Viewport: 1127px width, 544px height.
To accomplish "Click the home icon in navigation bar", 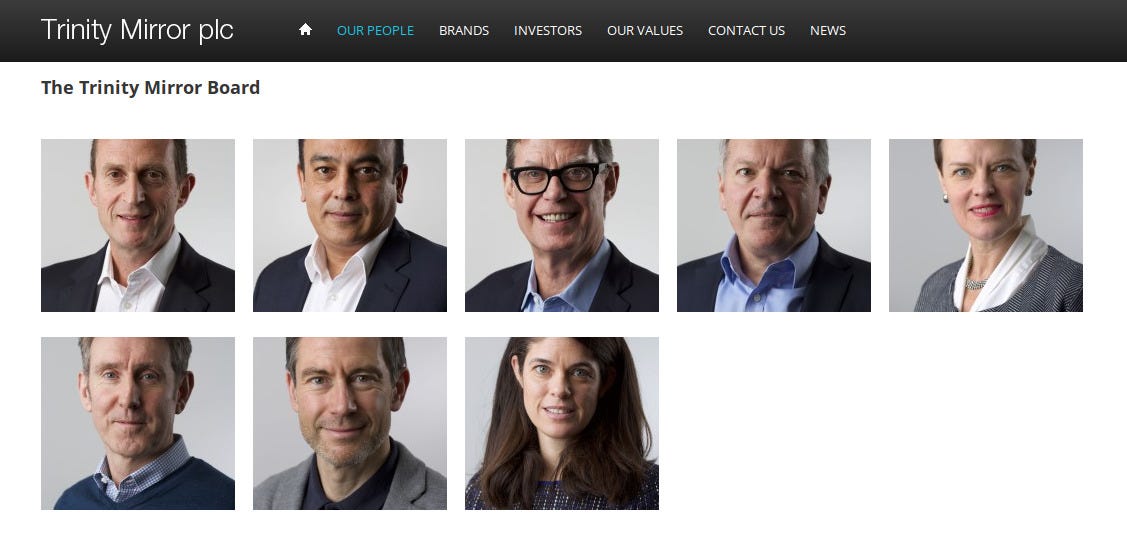I will pos(305,29).
